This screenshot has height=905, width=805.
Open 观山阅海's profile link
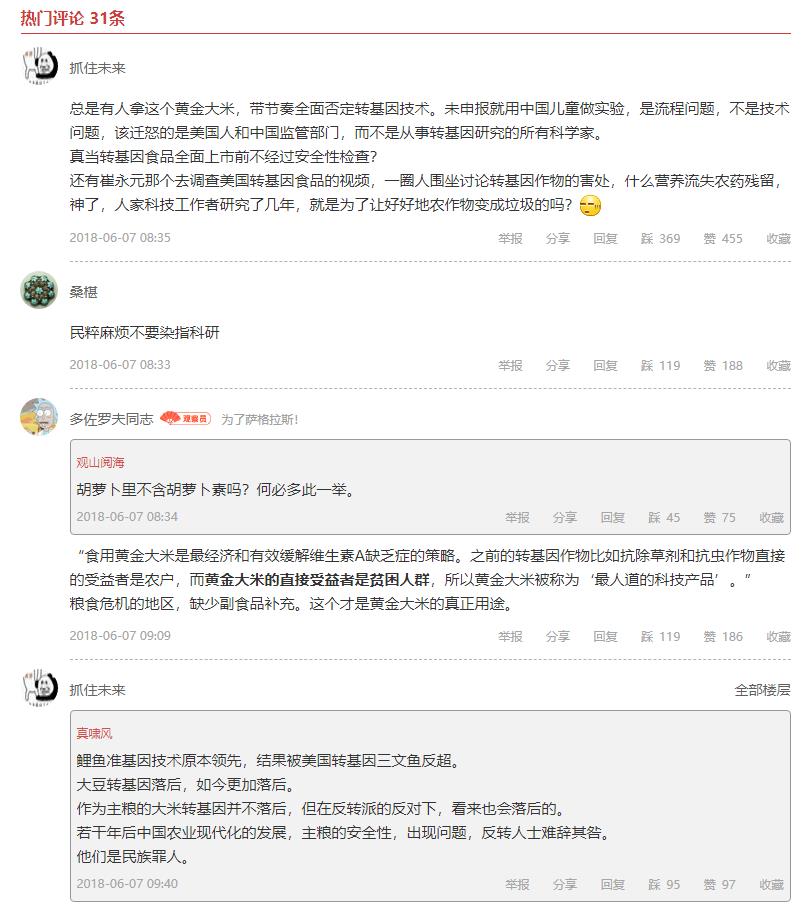[101, 463]
